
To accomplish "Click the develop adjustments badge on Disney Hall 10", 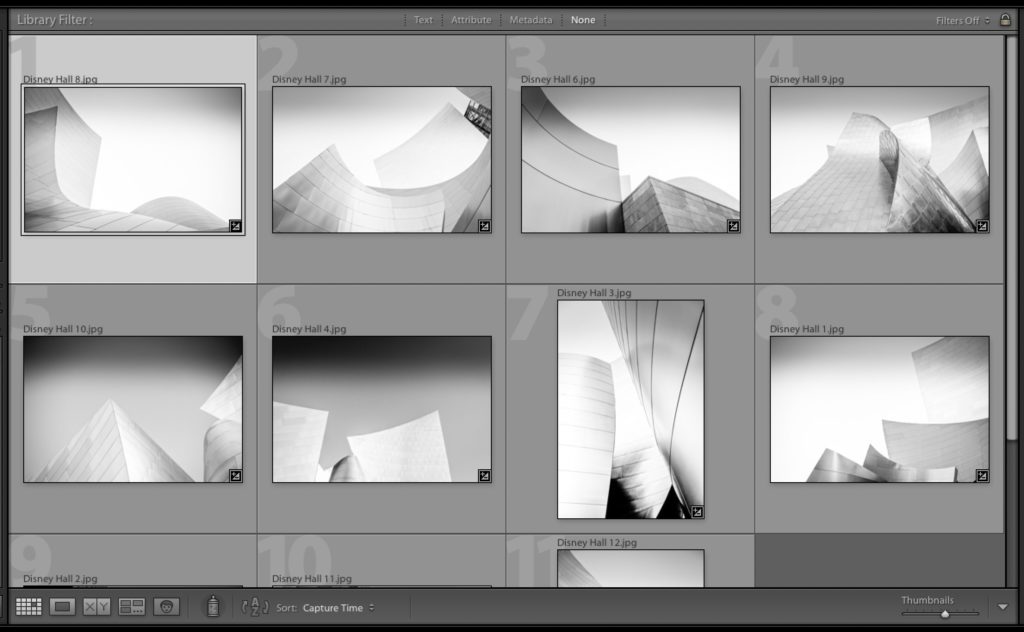I will click(x=236, y=476).
